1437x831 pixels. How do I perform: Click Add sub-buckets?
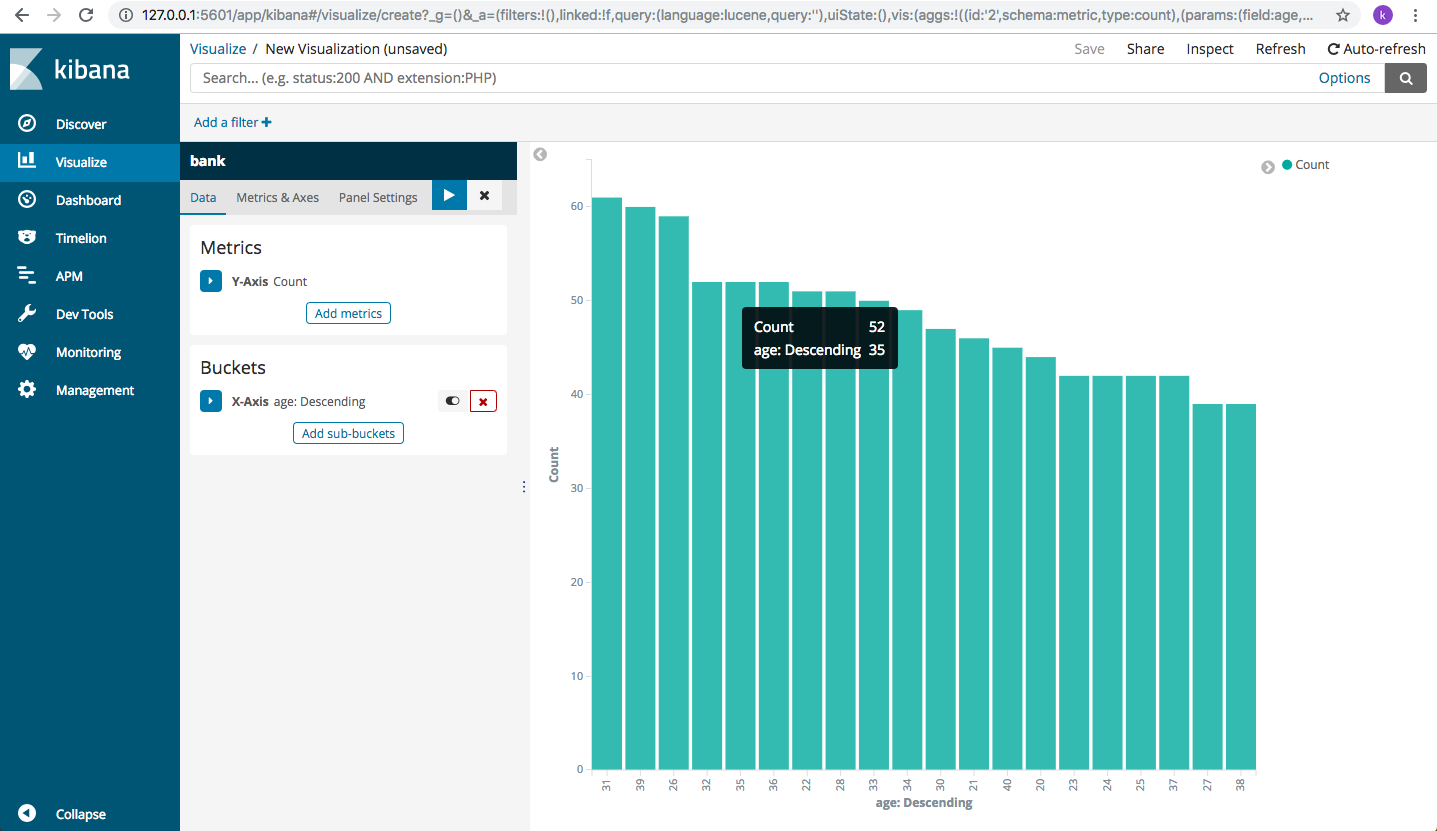(x=348, y=433)
